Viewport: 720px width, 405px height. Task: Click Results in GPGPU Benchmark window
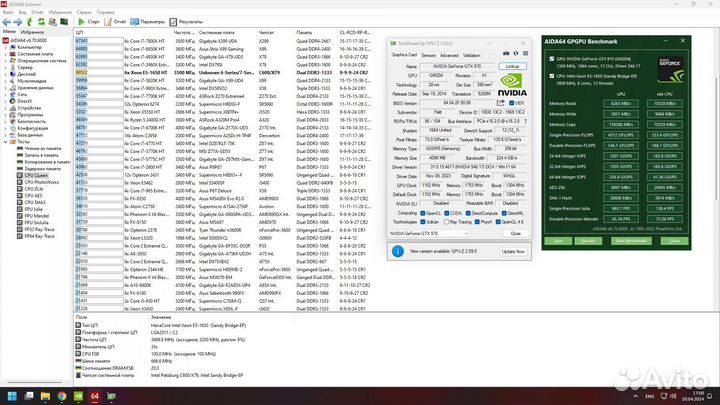[x=588, y=241]
